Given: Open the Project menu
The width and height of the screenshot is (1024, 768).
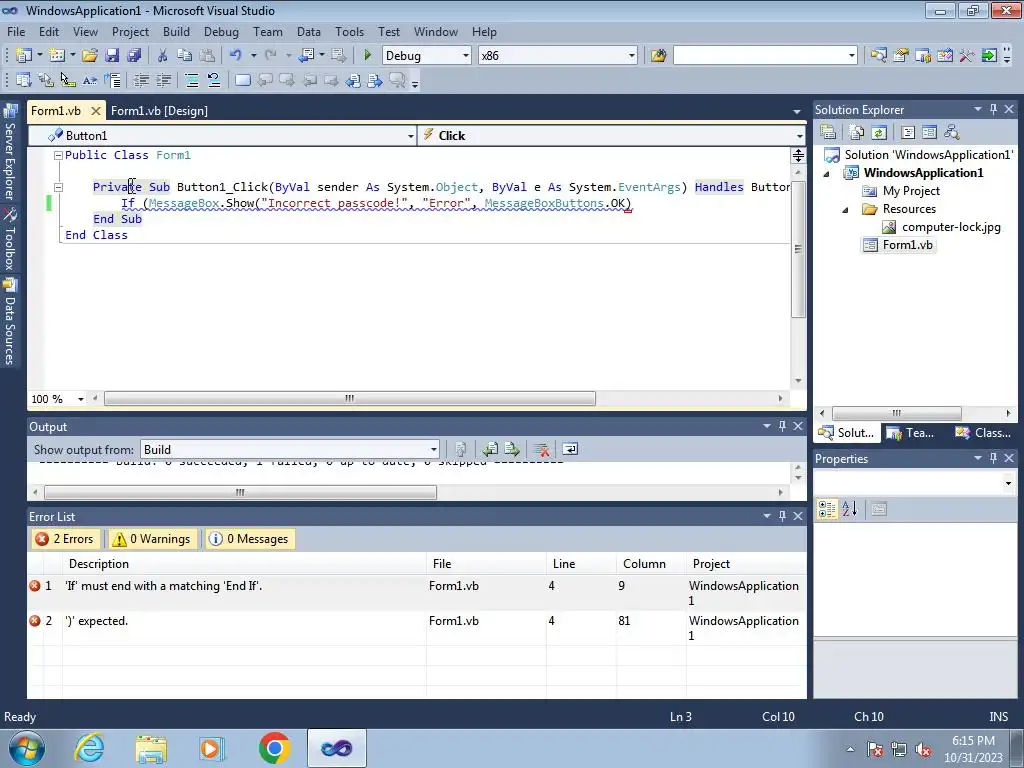Looking at the screenshot, I should [130, 31].
